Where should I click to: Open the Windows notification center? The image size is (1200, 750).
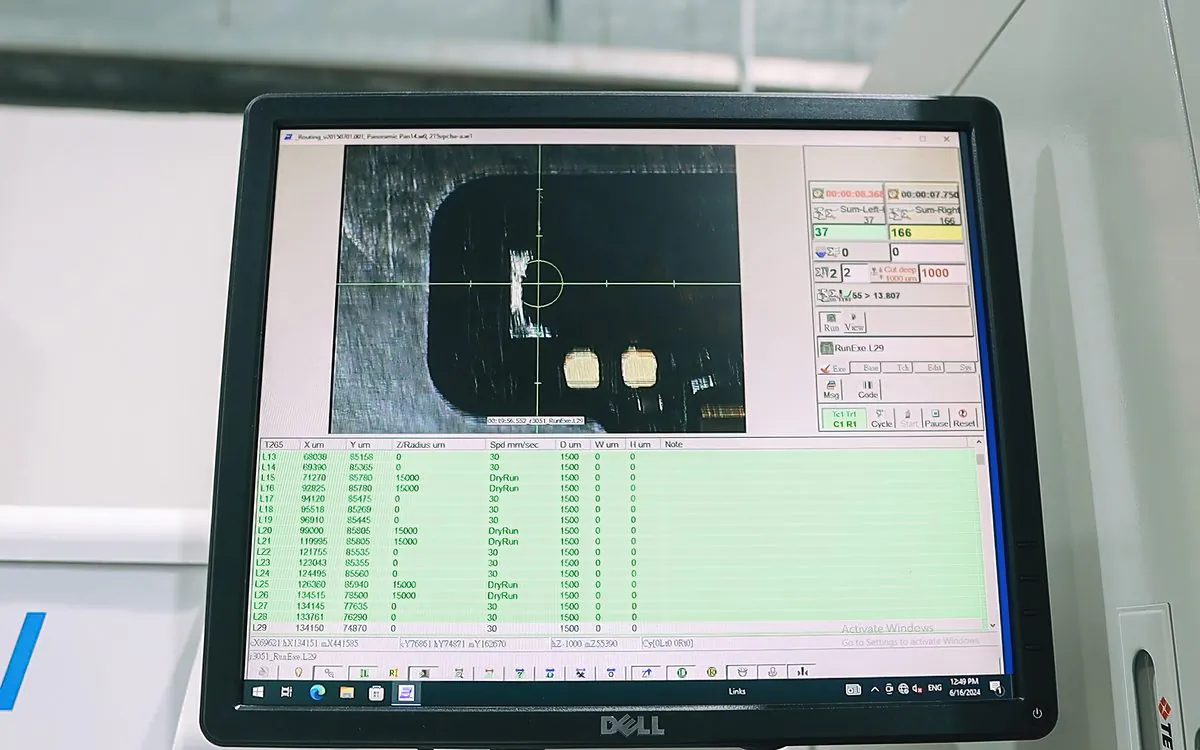tap(996, 689)
